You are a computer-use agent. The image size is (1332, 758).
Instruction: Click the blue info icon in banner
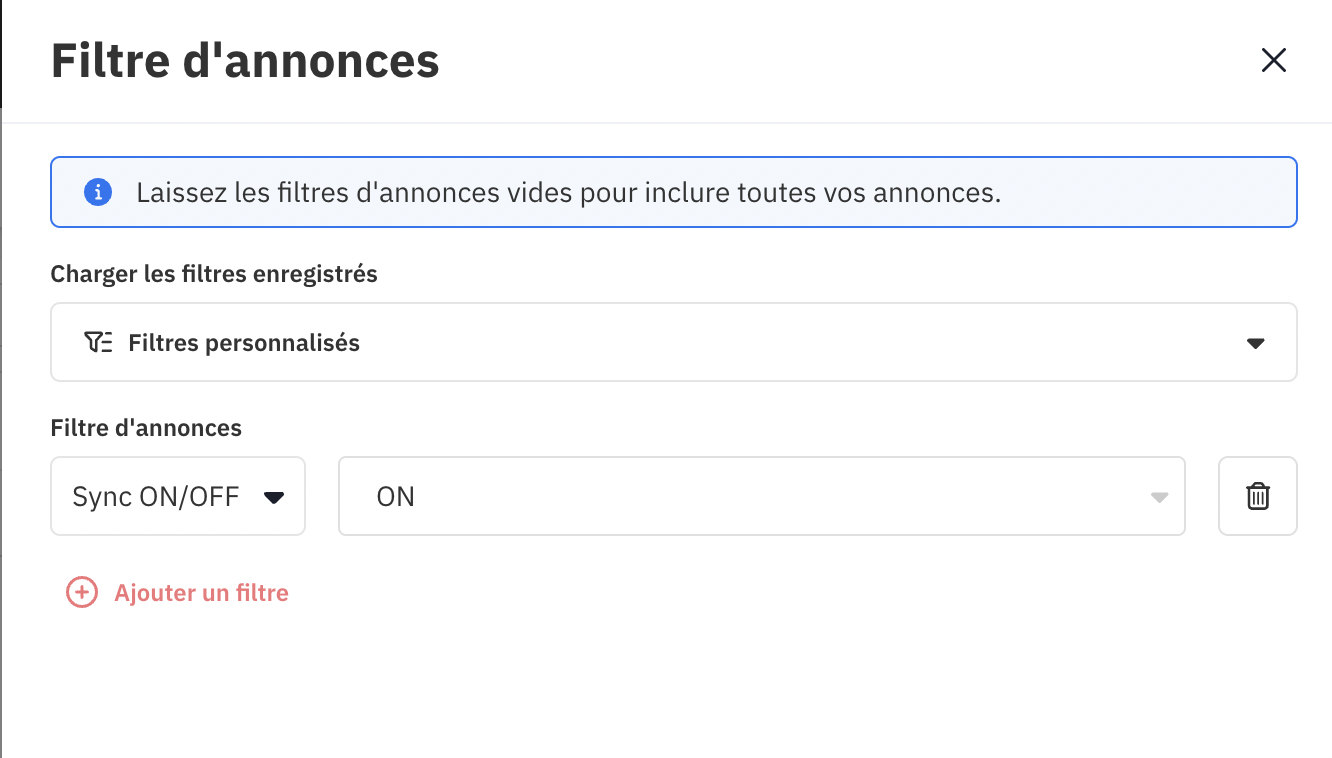(97, 192)
